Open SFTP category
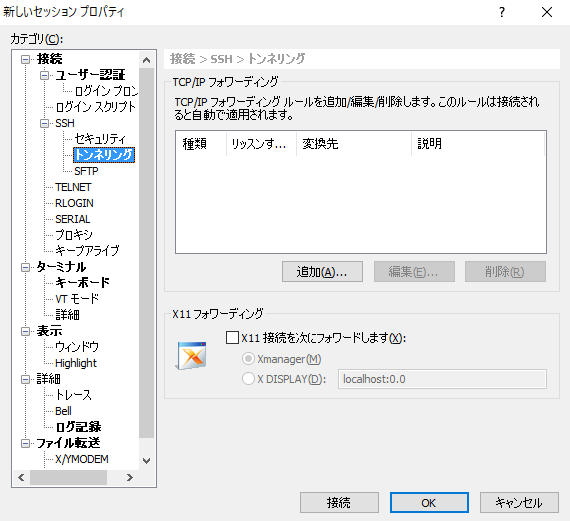This screenshot has height=521, width=570. (86, 171)
